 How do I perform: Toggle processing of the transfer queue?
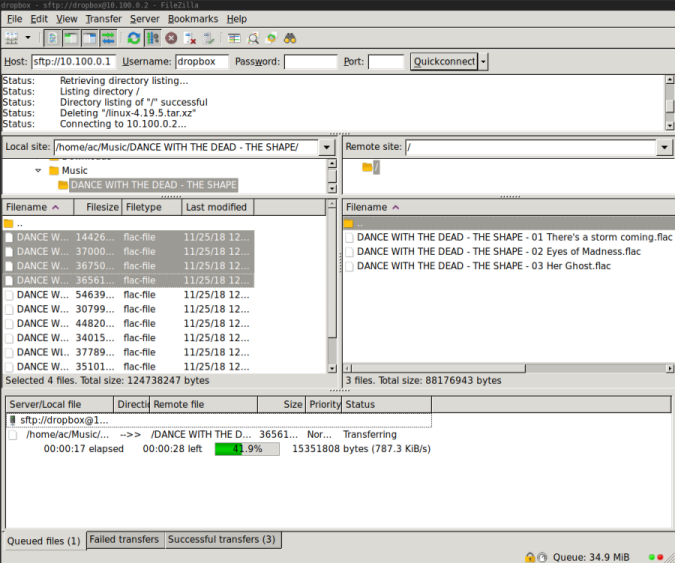[152, 38]
